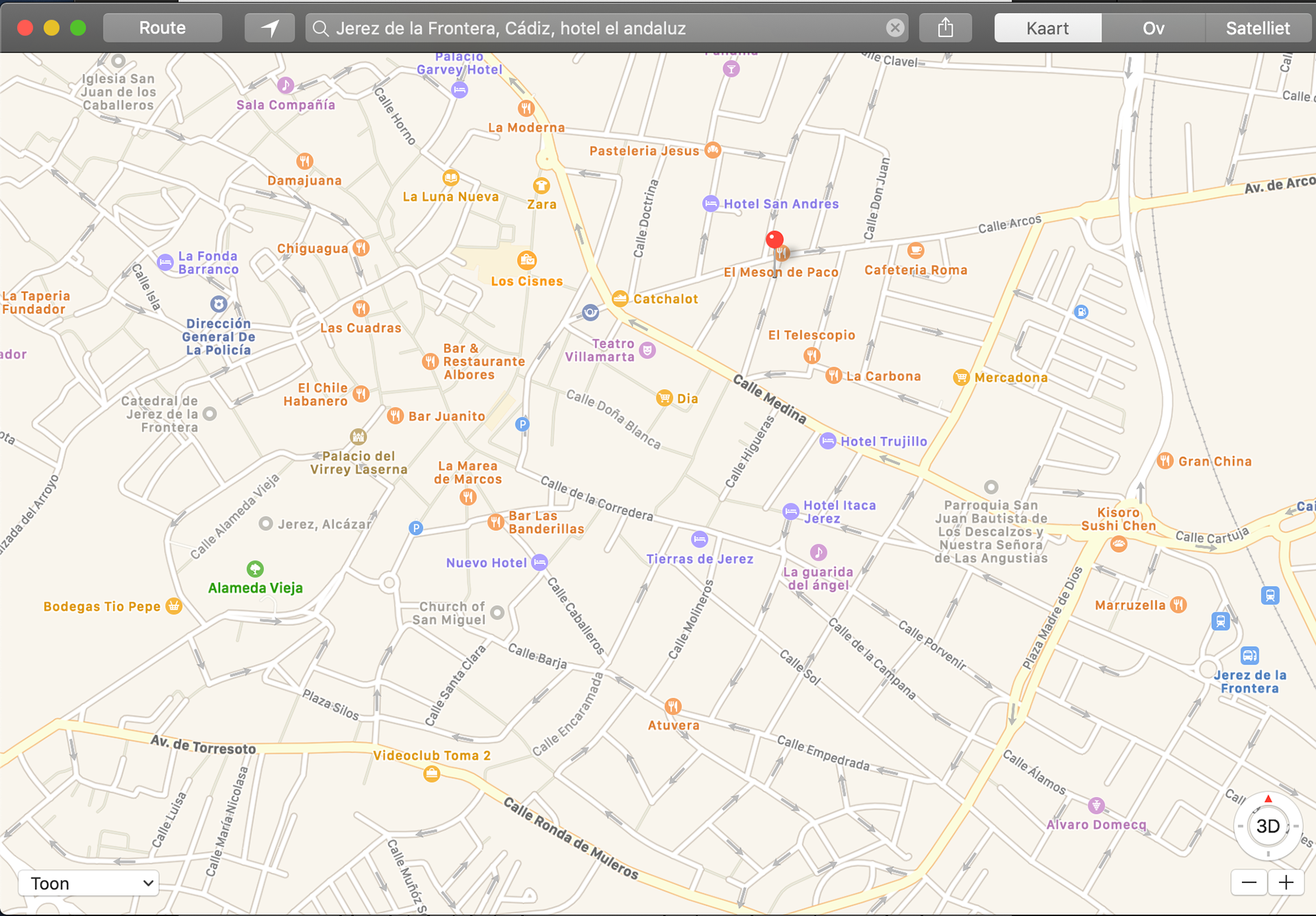The width and height of the screenshot is (1316, 916).
Task: Select the Sala Compañía music icon
Action: pyautogui.click(x=286, y=86)
